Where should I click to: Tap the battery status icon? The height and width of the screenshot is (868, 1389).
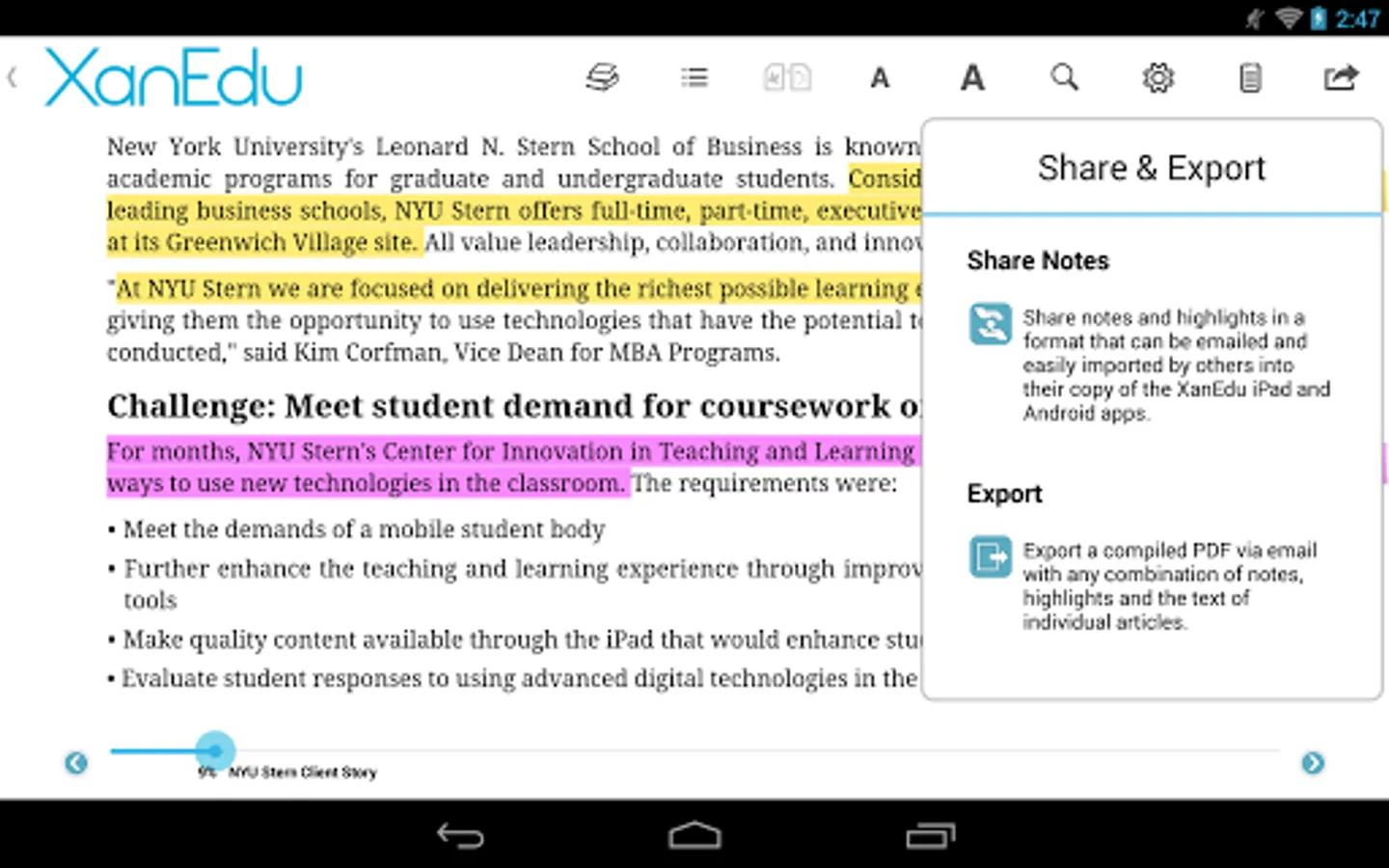click(1319, 18)
